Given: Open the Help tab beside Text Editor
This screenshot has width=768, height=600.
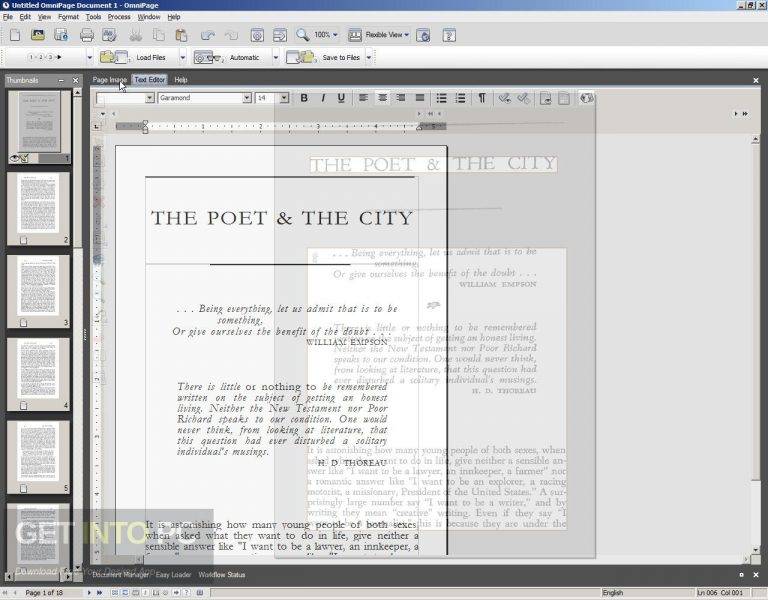Looking at the screenshot, I should [181, 79].
